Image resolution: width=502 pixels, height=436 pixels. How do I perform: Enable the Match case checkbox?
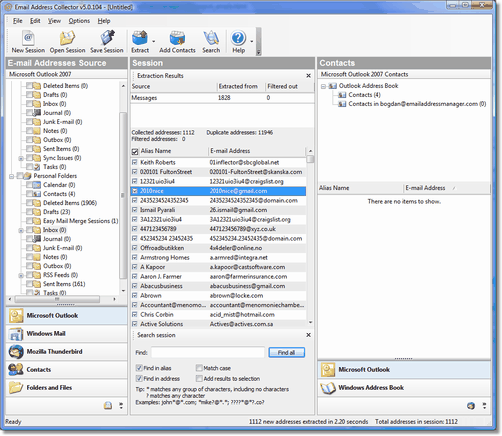[199, 368]
